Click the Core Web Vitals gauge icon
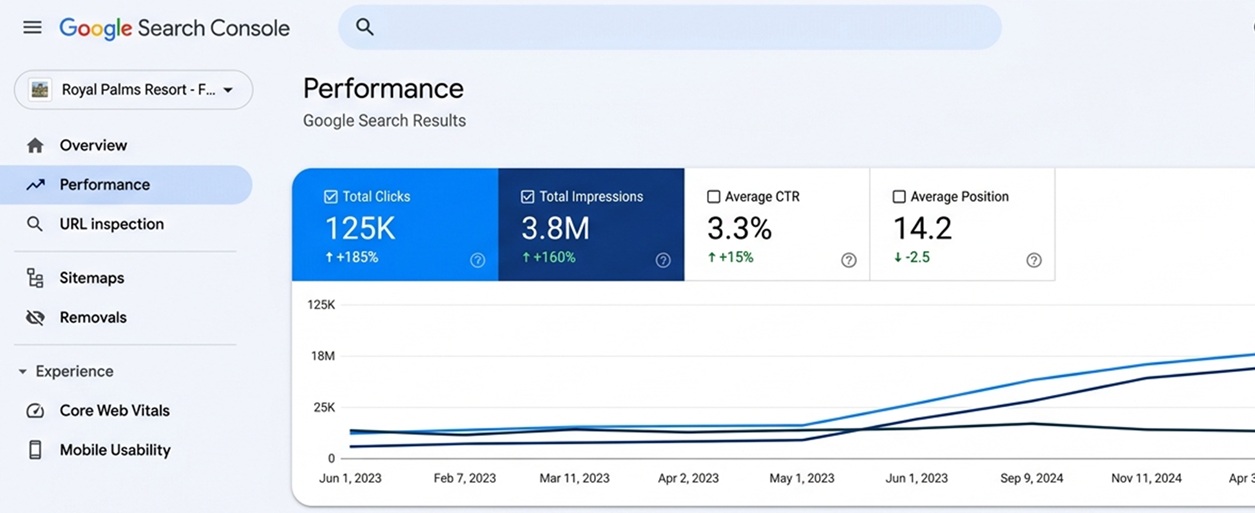The image size is (1255, 513). click(35, 411)
